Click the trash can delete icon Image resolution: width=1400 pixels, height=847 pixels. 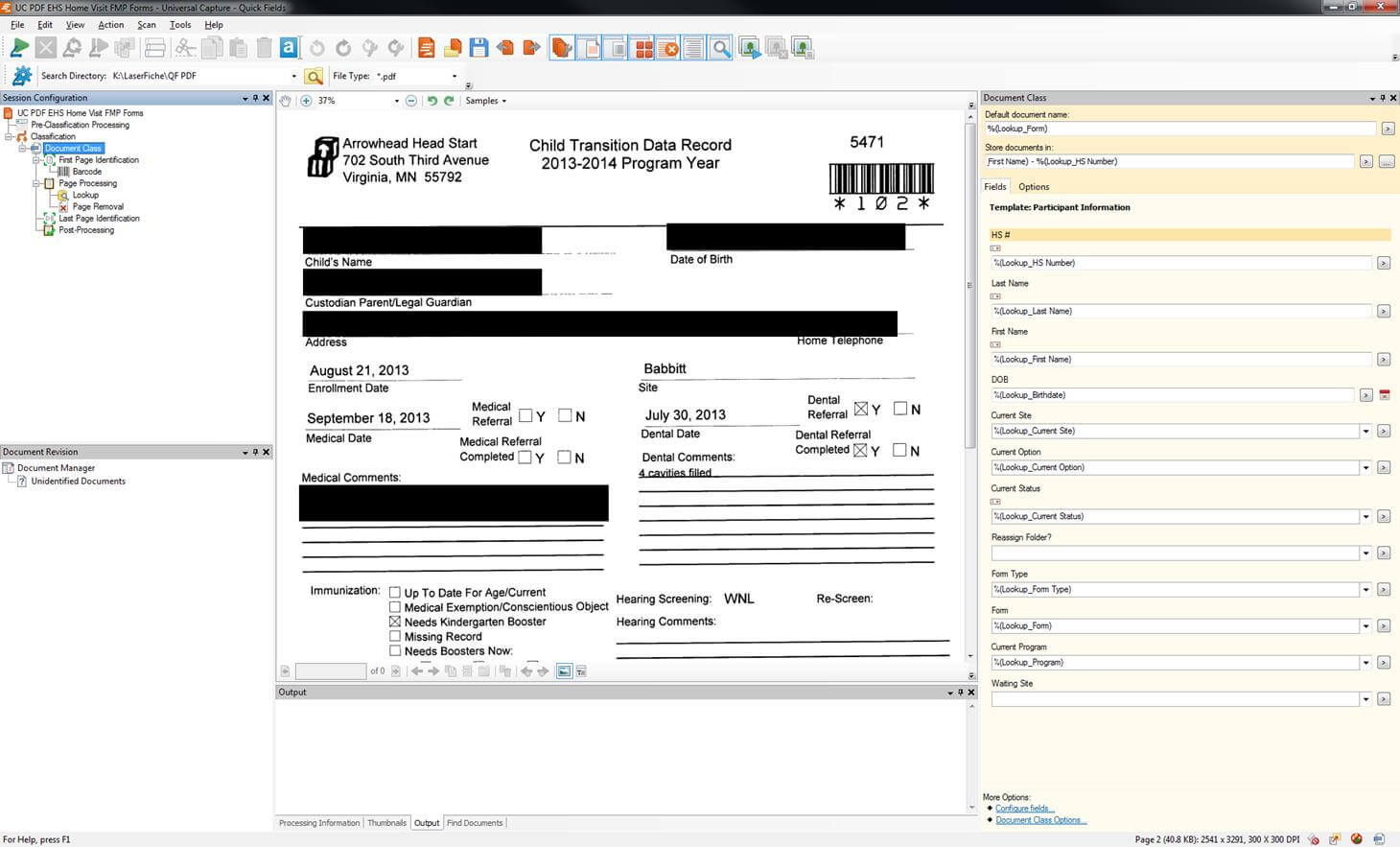point(264,47)
